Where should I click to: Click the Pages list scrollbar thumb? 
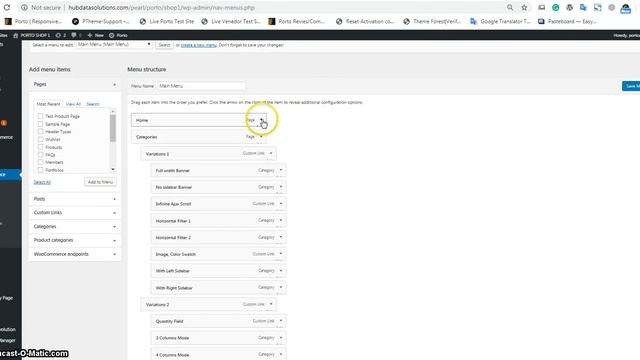[113, 128]
